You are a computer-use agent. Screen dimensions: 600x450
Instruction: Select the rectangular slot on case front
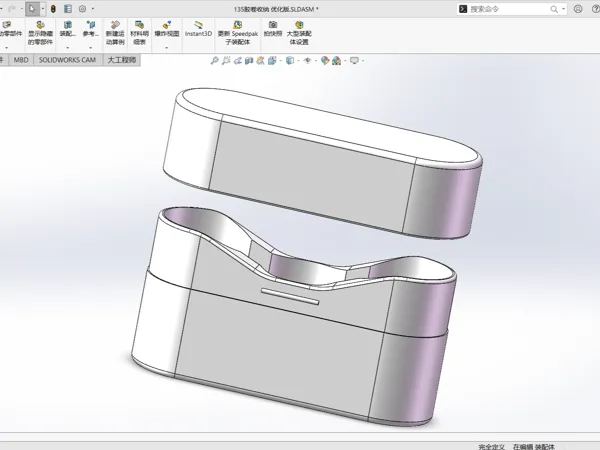pyautogui.click(x=290, y=297)
